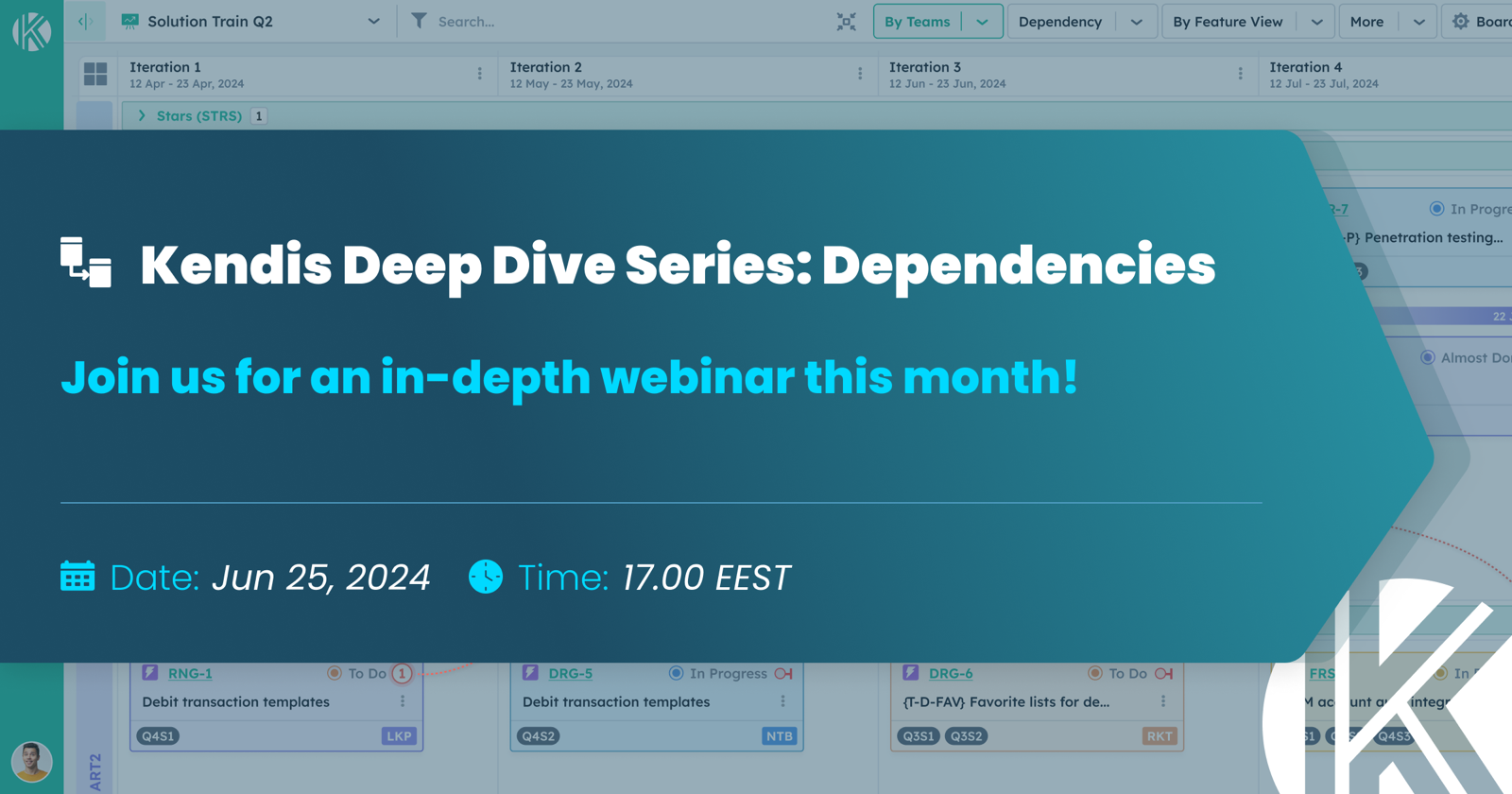Screen dimensions: 1512x794
Task: Click the RNG-1 feature type icon
Action: pyautogui.click(x=150, y=673)
